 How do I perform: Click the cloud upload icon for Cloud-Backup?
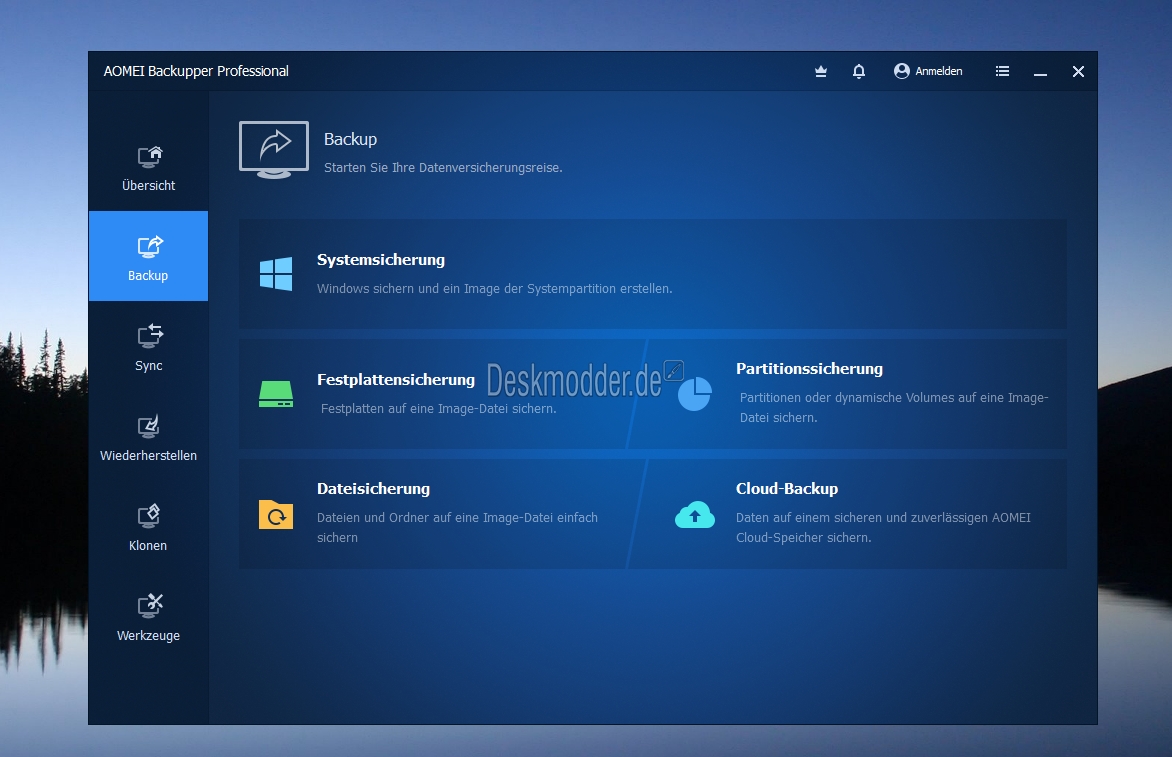click(x=694, y=514)
